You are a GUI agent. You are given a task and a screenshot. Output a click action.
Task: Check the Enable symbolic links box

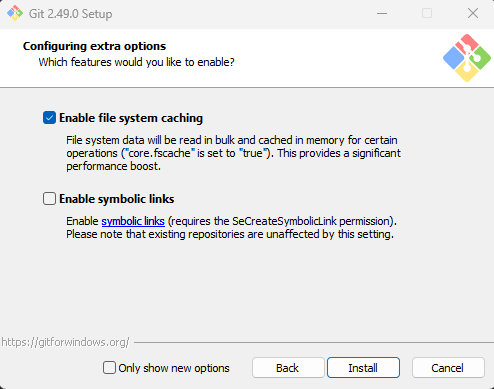tap(49, 199)
